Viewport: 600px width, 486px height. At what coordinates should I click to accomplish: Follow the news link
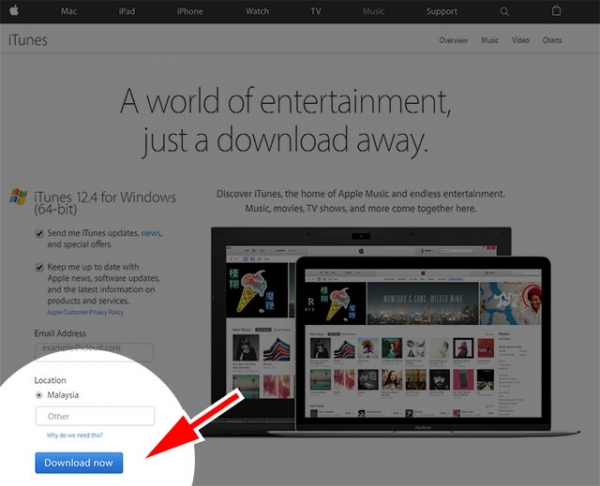tap(151, 233)
